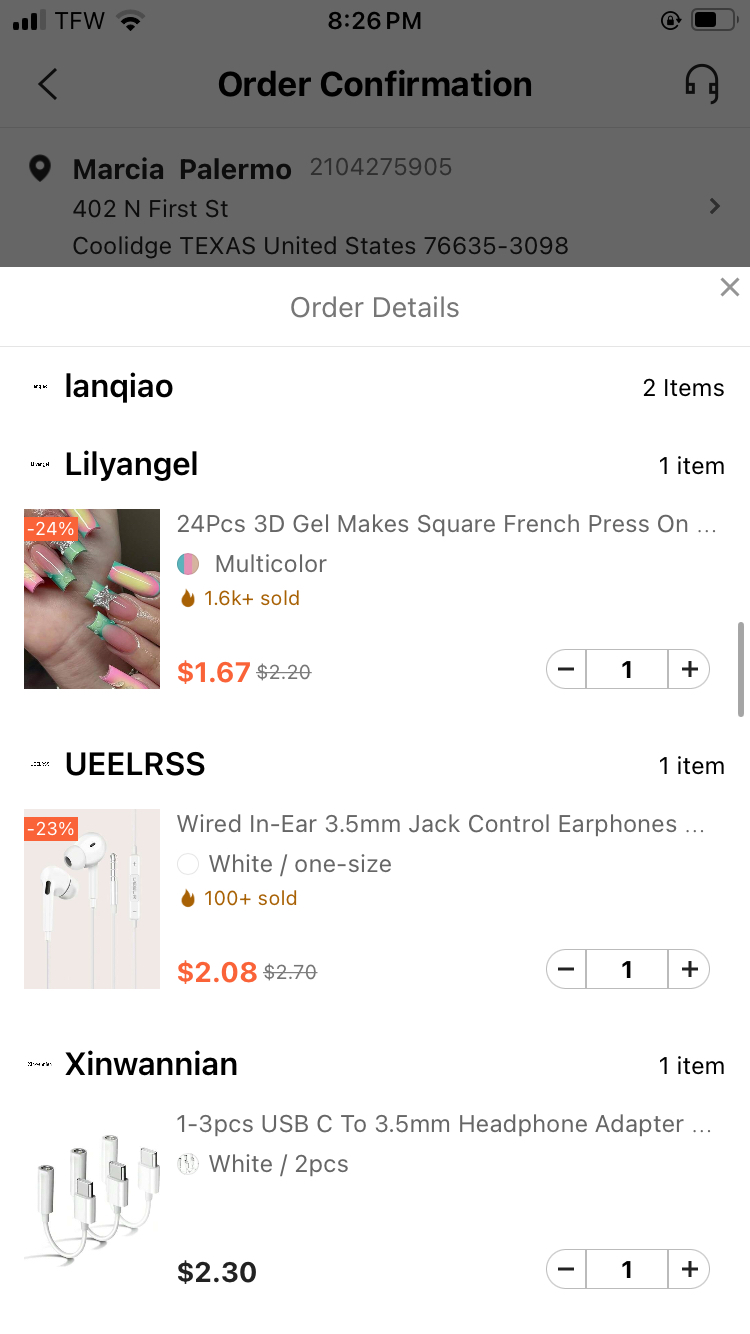Open customer support headset icon

pos(701,84)
